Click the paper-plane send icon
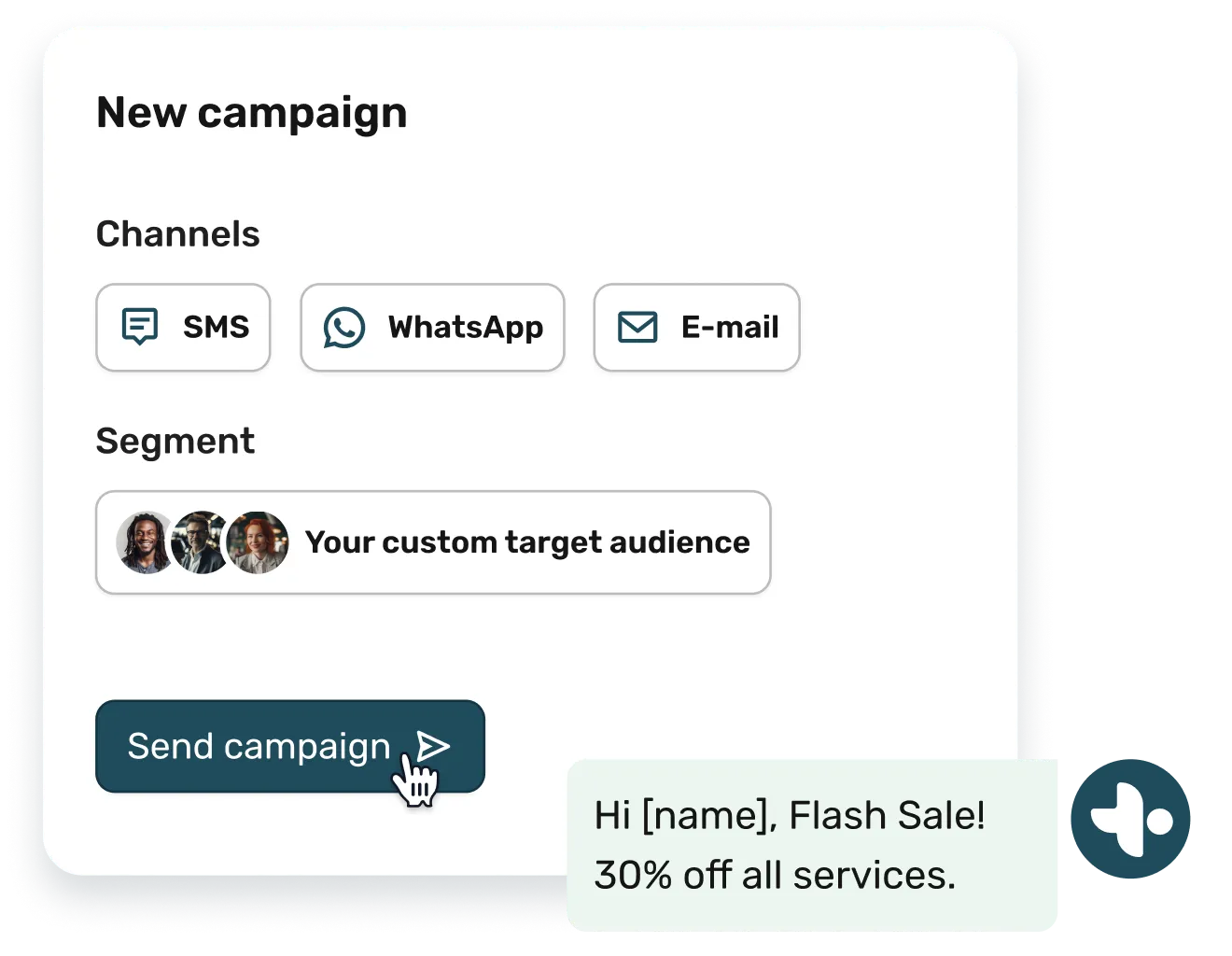The image size is (1232, 956). (432, 746)
